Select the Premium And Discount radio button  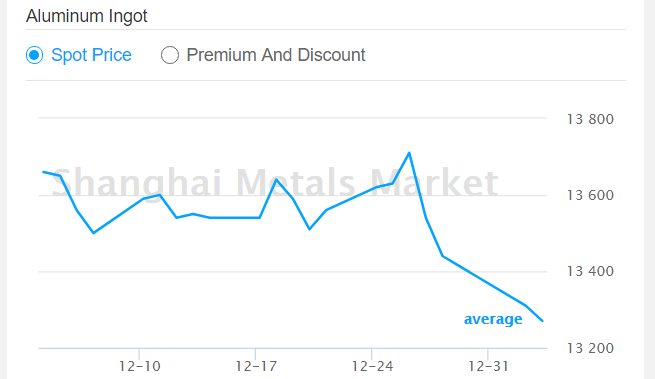pyautogui.click(x=170, y=55)
